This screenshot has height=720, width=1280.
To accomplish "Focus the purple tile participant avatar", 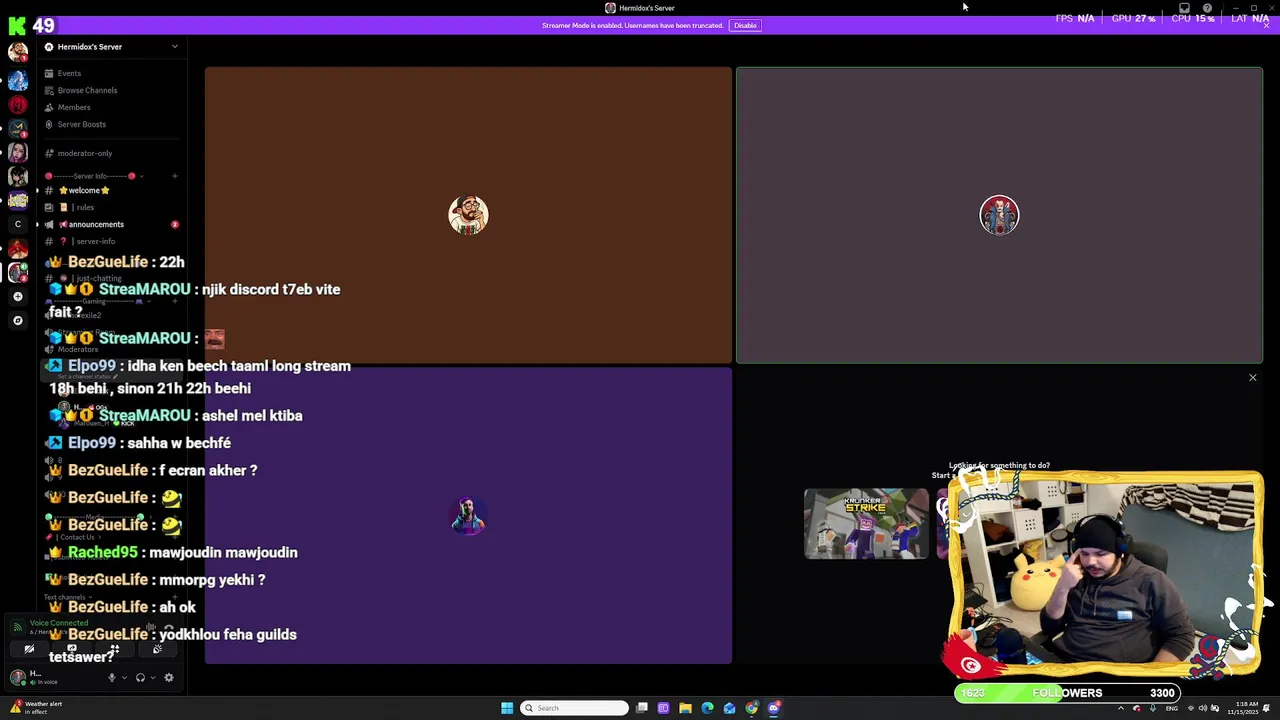I will 468,516.
